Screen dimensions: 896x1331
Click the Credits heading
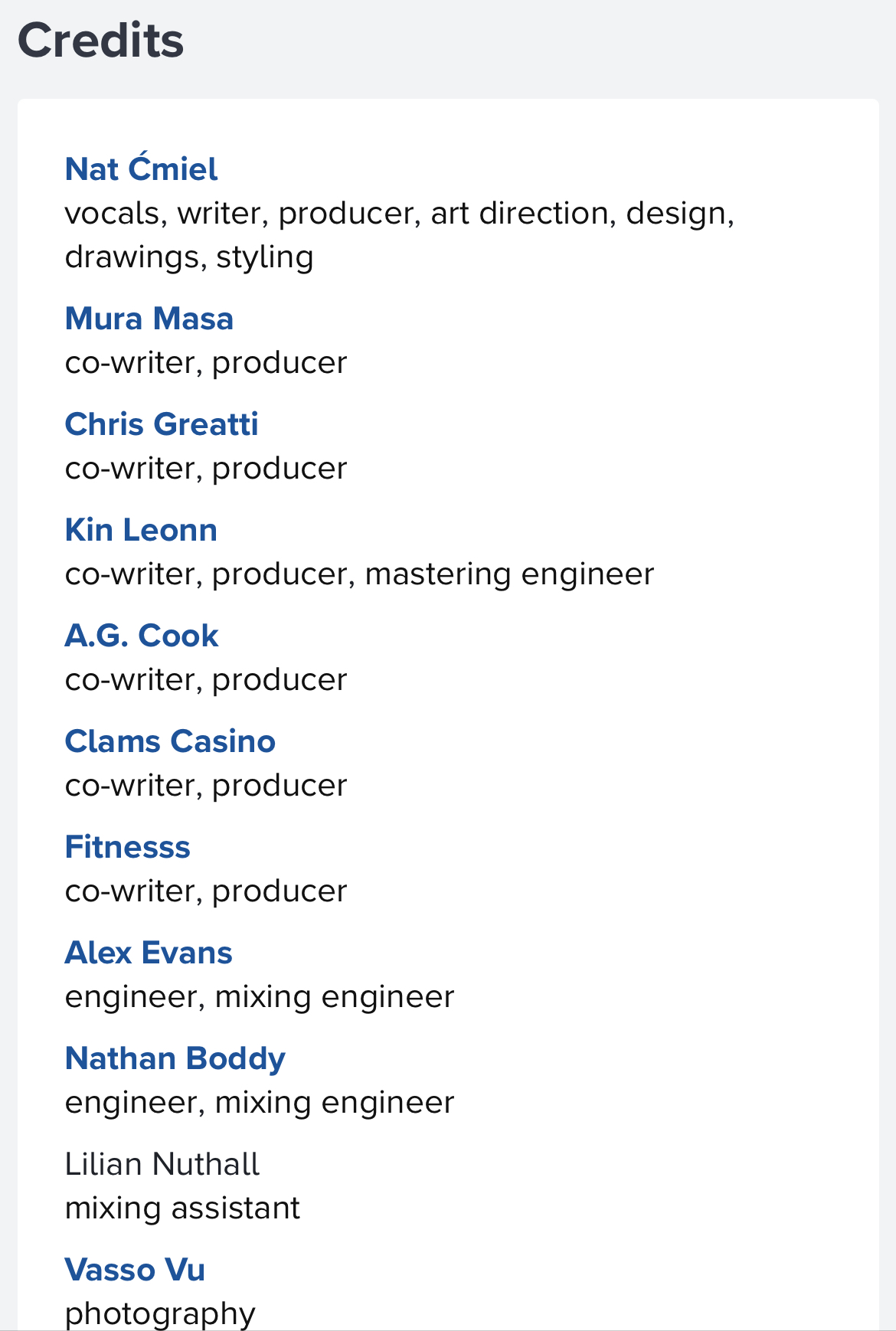click(100, 41)
